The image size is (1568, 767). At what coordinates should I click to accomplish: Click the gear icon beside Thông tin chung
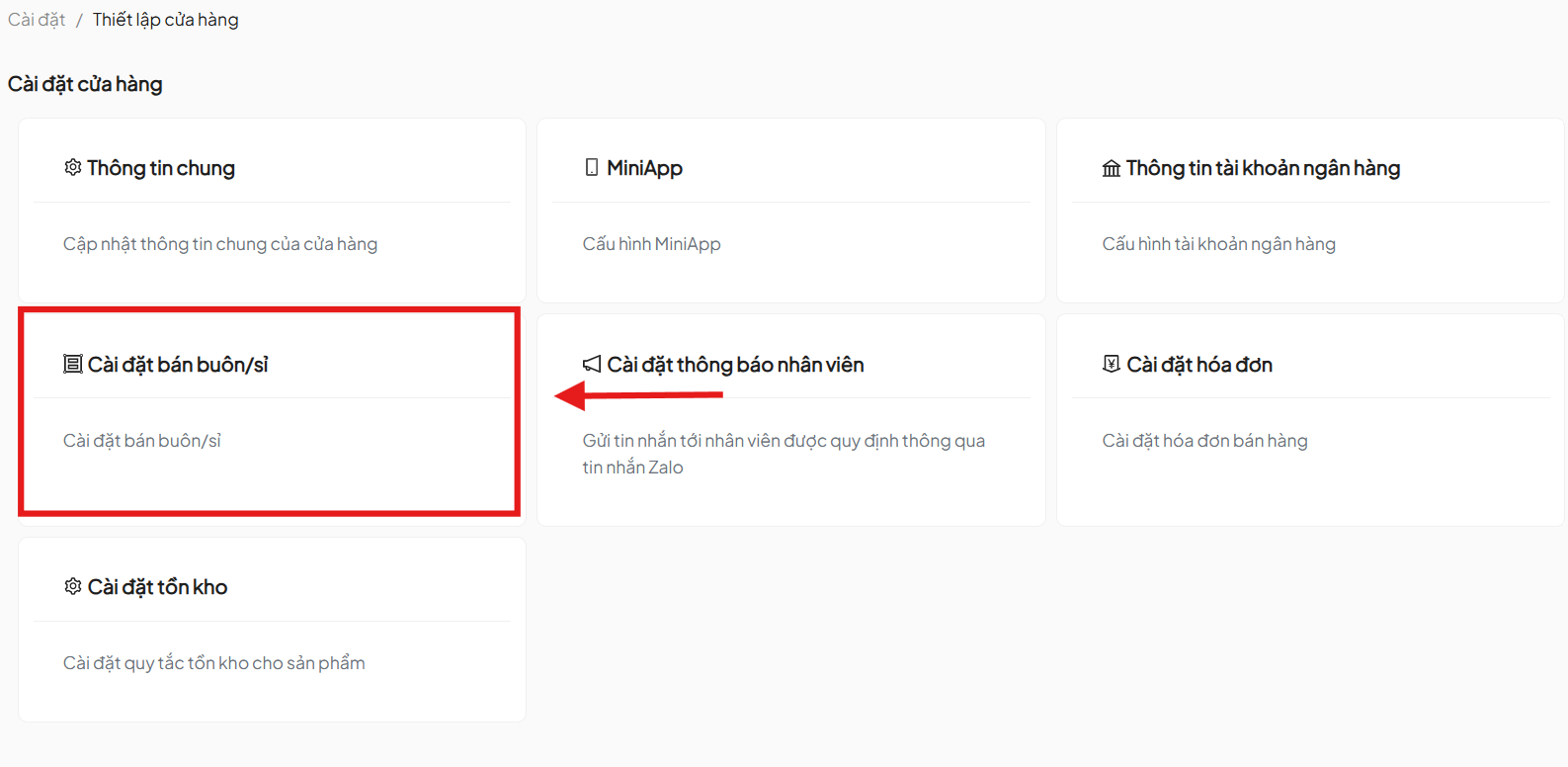coord(72,168)
